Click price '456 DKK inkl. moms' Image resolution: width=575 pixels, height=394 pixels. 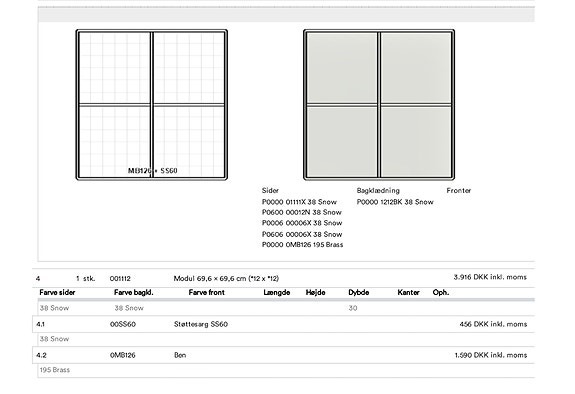tap(493, 324)
